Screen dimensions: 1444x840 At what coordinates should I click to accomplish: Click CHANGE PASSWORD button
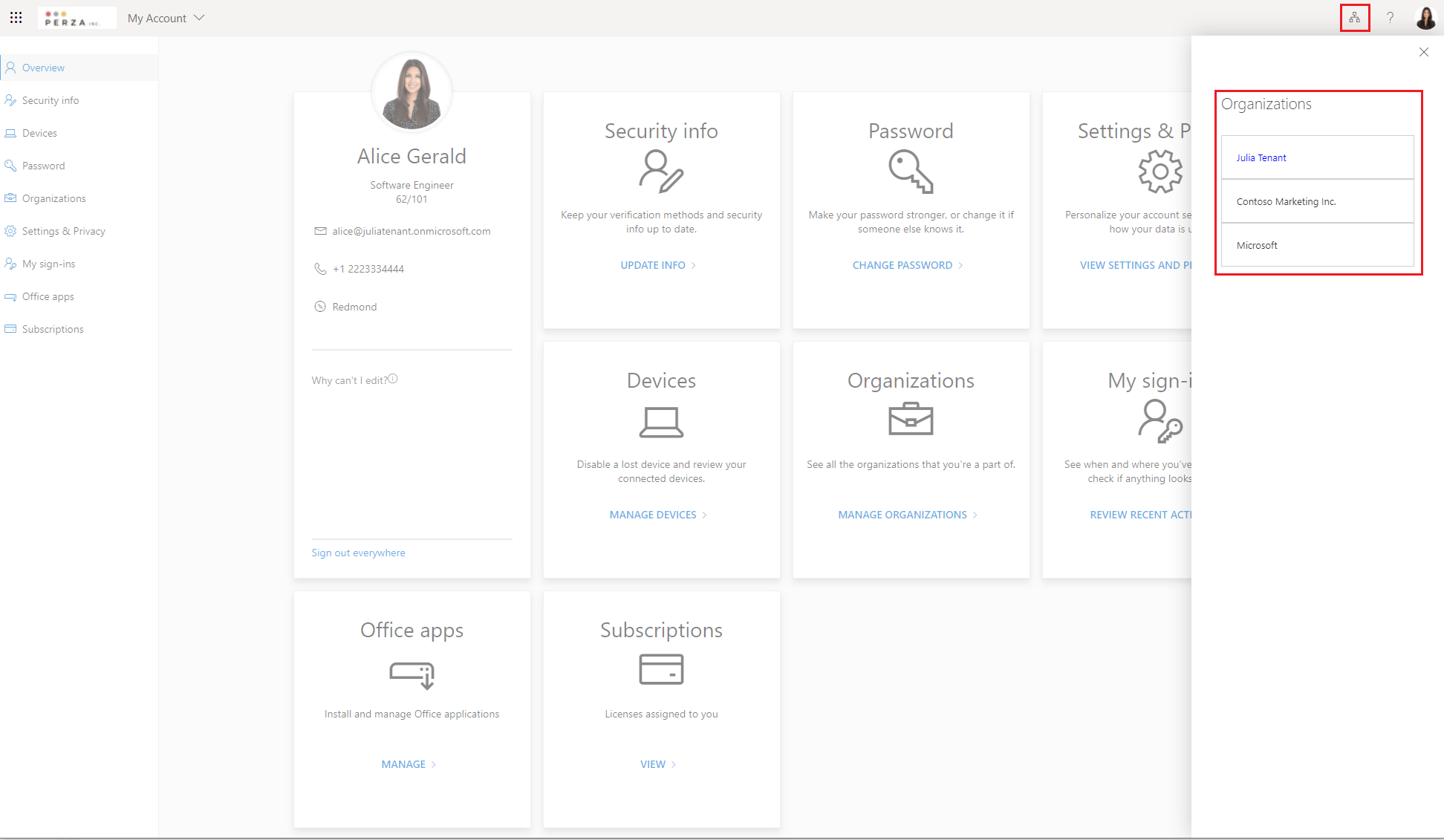point(903,264)
